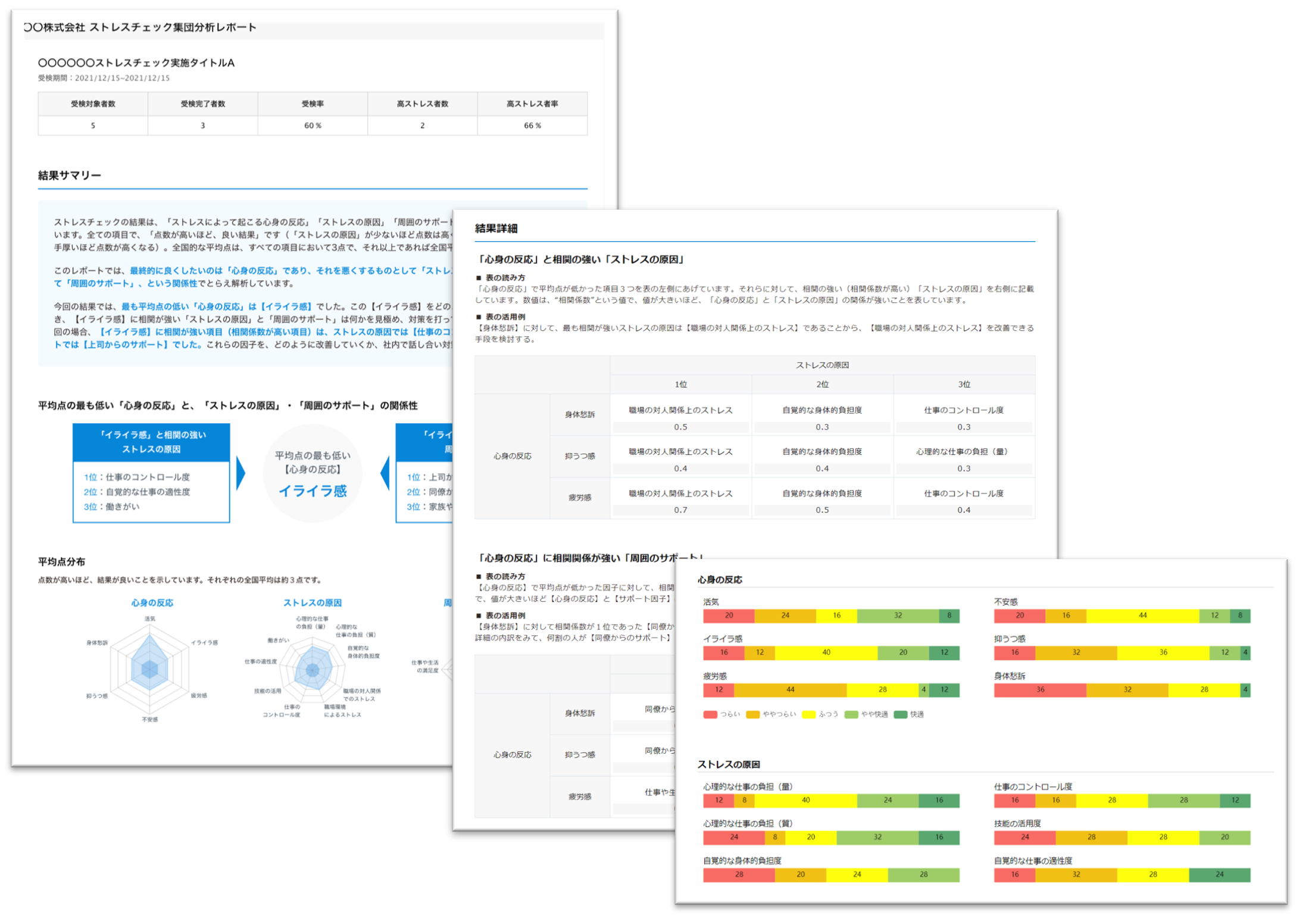This screenshot has width=1309, height=924.
Task: Click the 1位:仕事のコントロール度 ranking item
Action: [137, 477]
